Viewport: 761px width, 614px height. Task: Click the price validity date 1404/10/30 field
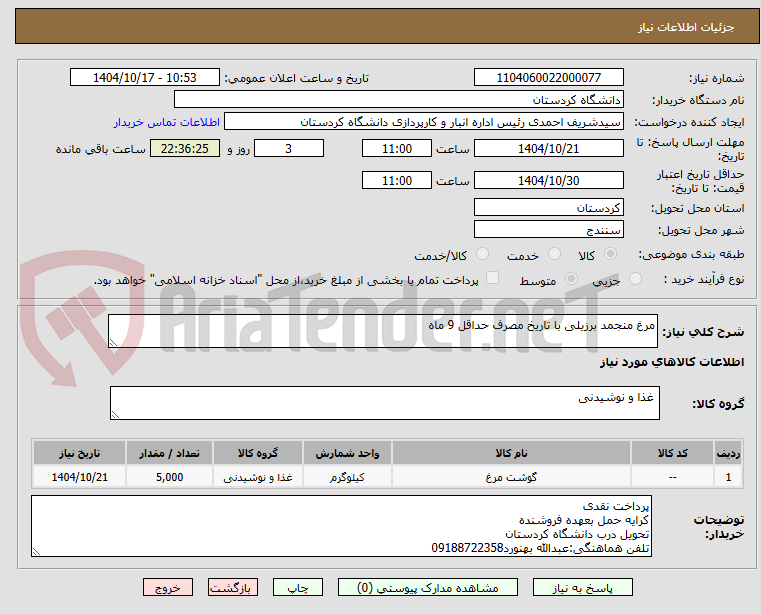click(x=548, y=181)
